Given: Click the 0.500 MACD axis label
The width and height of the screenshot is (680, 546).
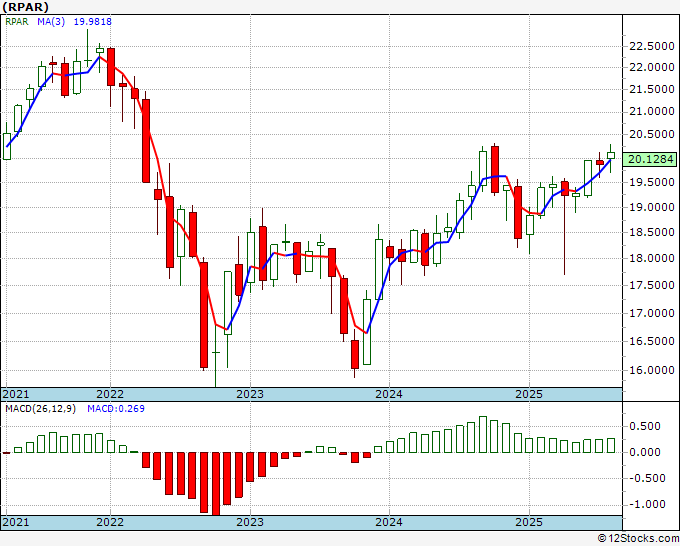Looking at the screenshot, I should tap(644, 426).
